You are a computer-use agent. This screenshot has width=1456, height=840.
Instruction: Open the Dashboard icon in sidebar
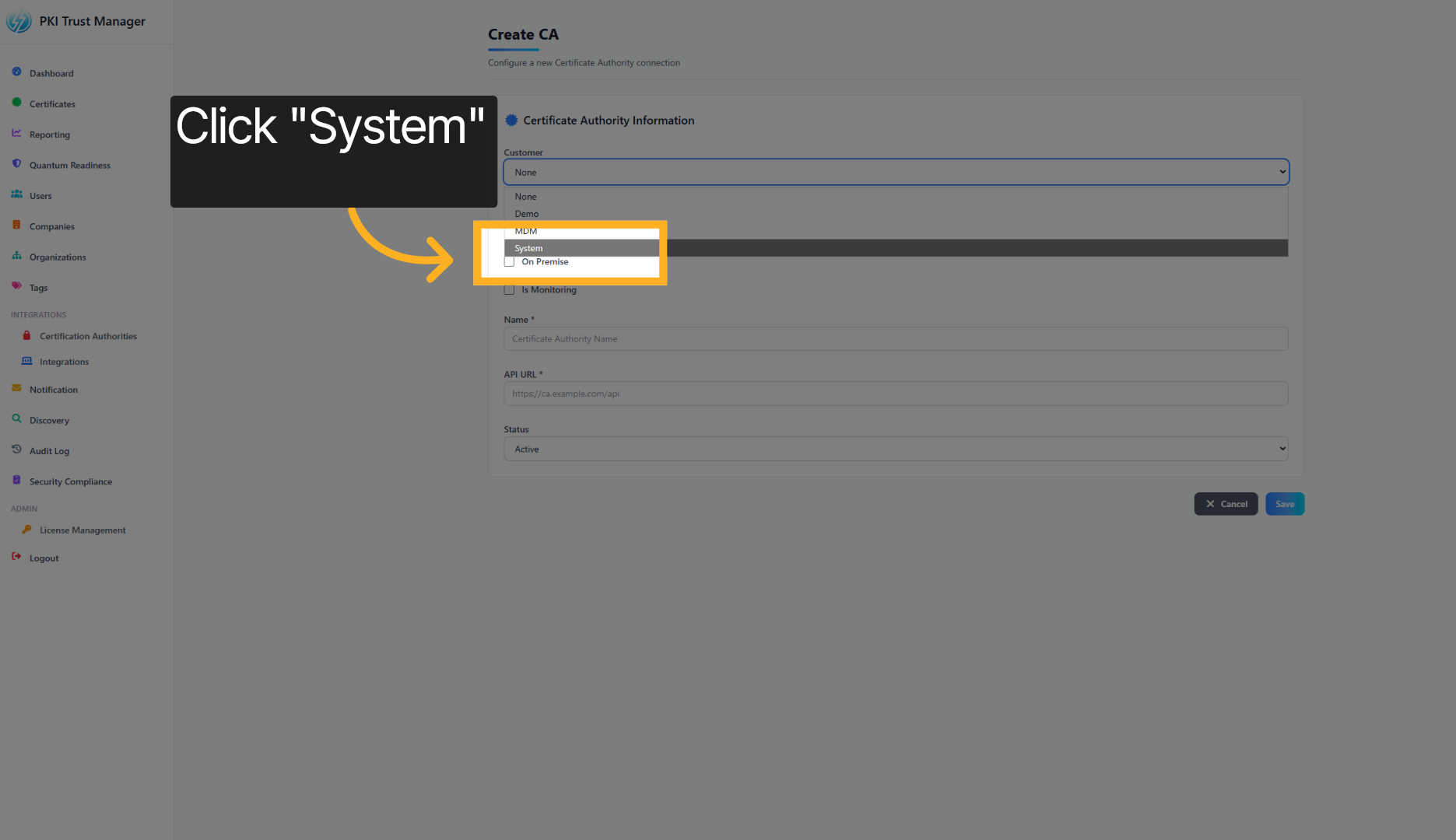tap(16, 72)
